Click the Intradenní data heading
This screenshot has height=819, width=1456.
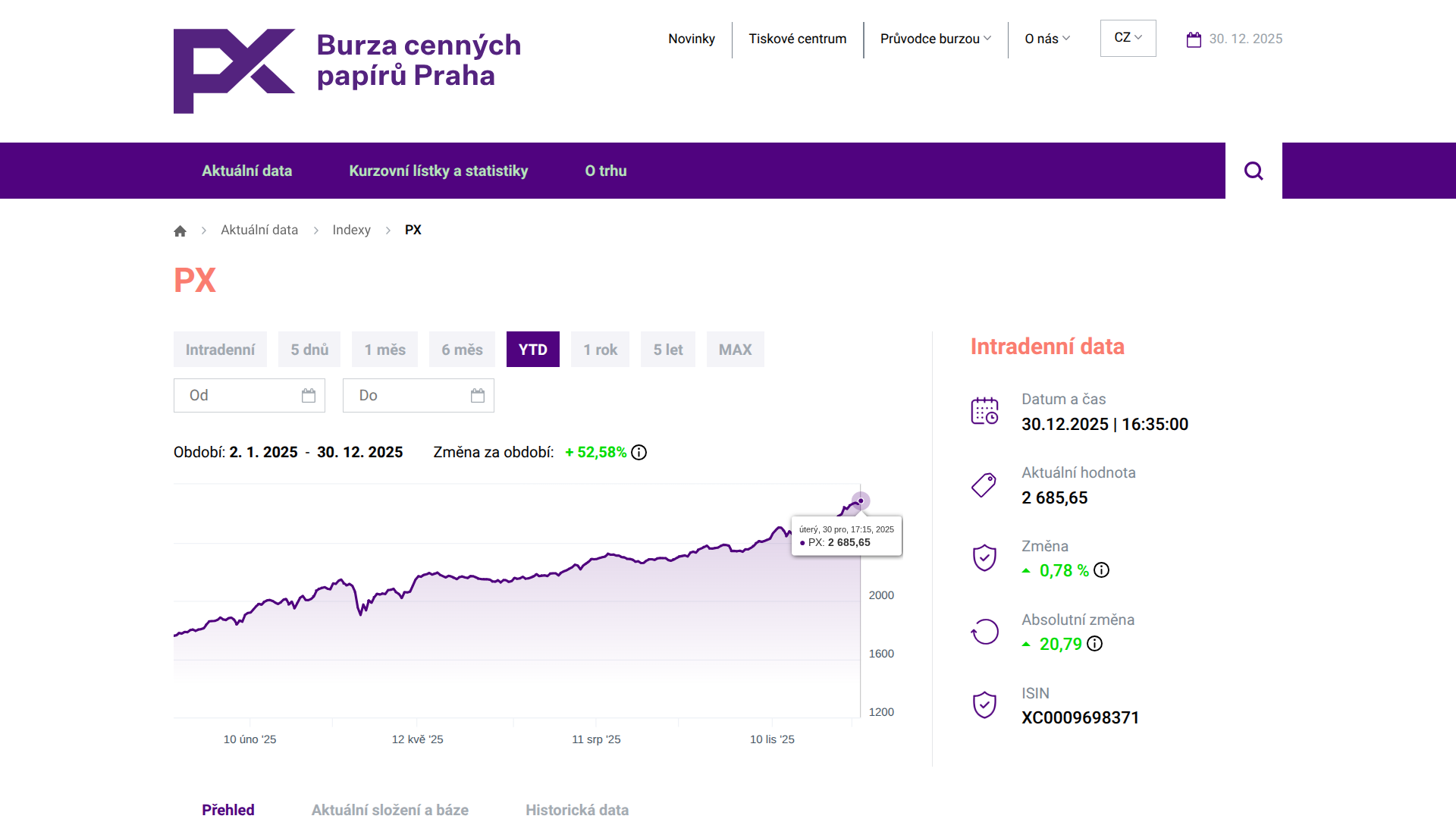(1047, 347)
